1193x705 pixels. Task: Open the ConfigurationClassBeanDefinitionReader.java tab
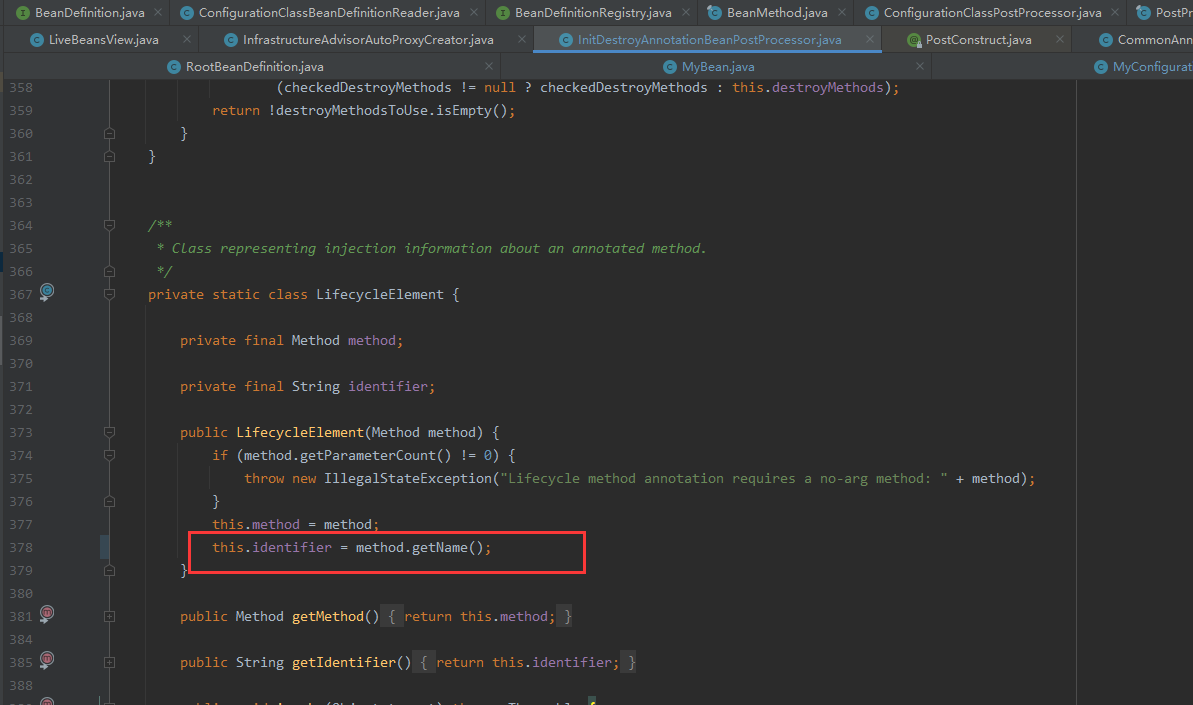coord(329,12)
